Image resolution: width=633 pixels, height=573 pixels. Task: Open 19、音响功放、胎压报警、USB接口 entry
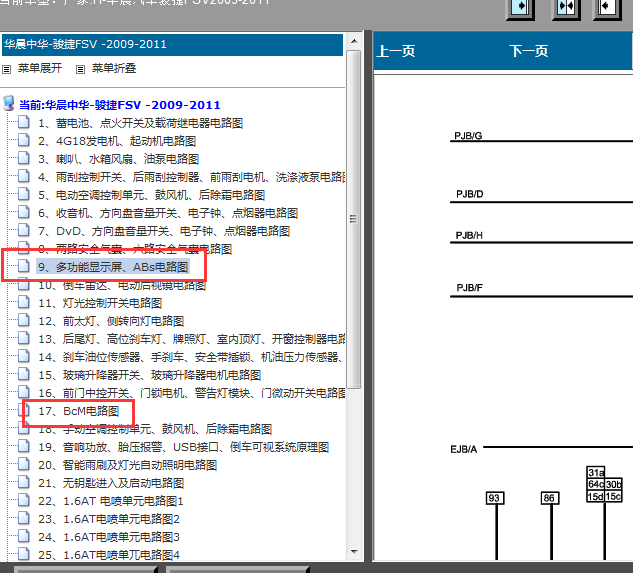tap(184, 447)
